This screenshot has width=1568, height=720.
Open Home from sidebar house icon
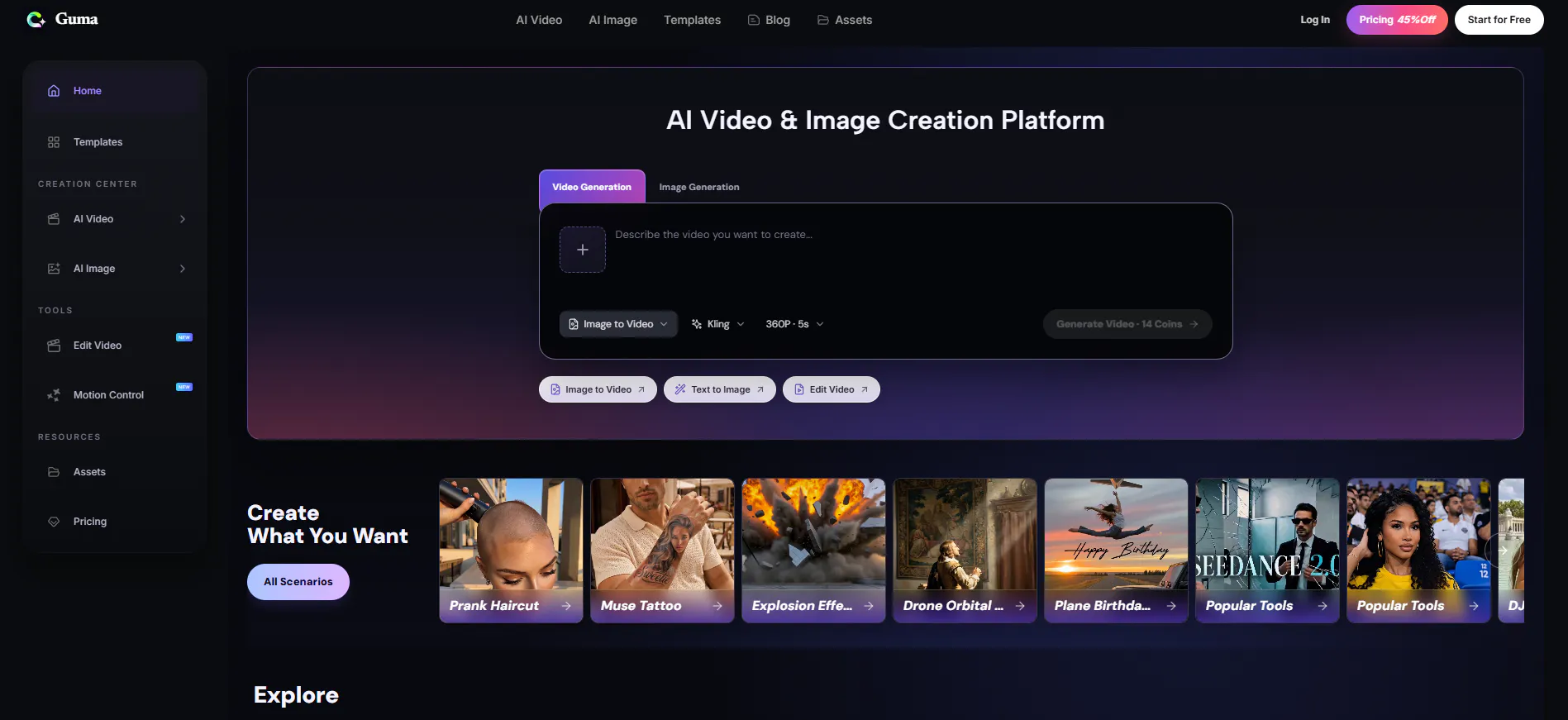pos(54,91)
